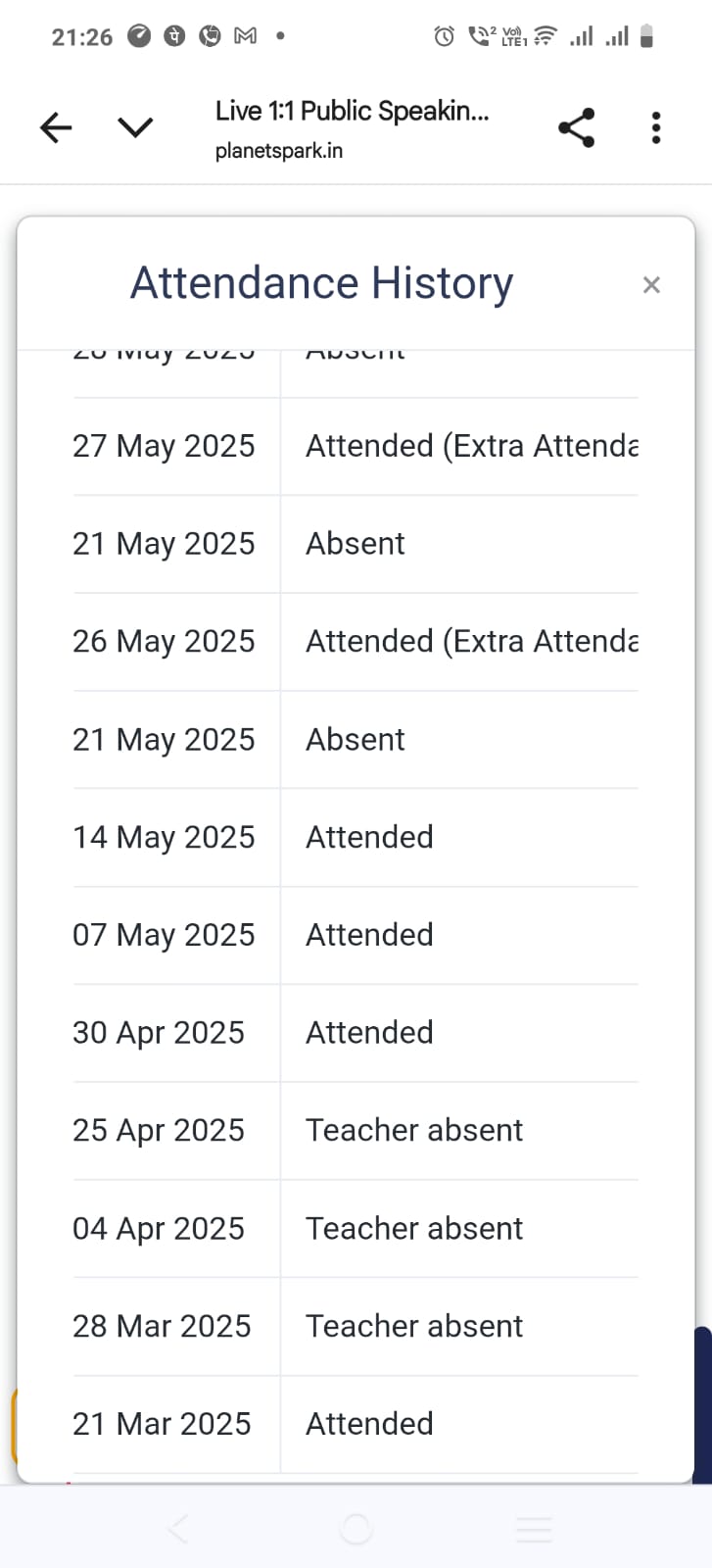This screenshot has height=1568, width=712.
Task: Tap the Wi-Fi status icon
Action: [x=546, y=37]
